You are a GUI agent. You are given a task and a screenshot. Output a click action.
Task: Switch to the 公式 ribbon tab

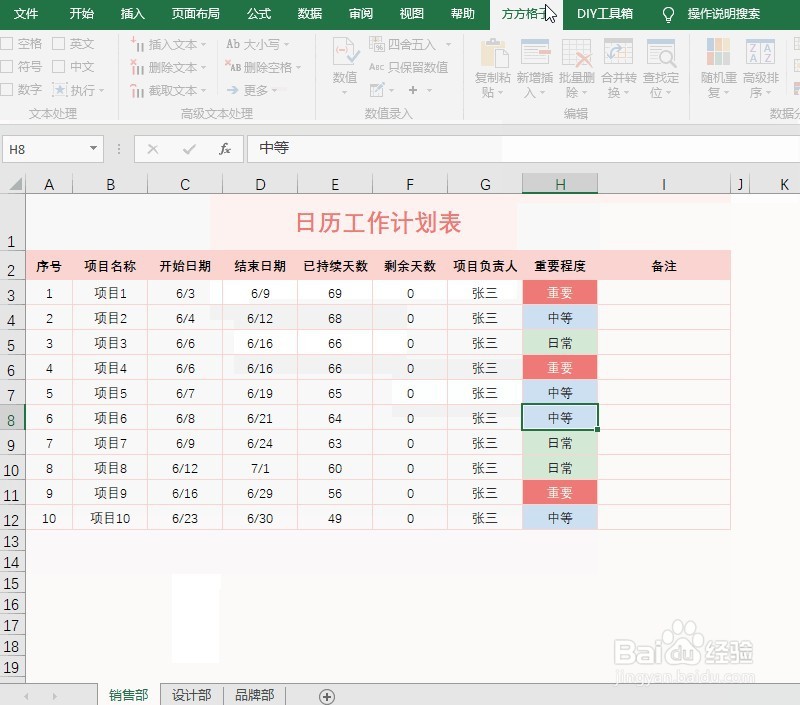259,14
